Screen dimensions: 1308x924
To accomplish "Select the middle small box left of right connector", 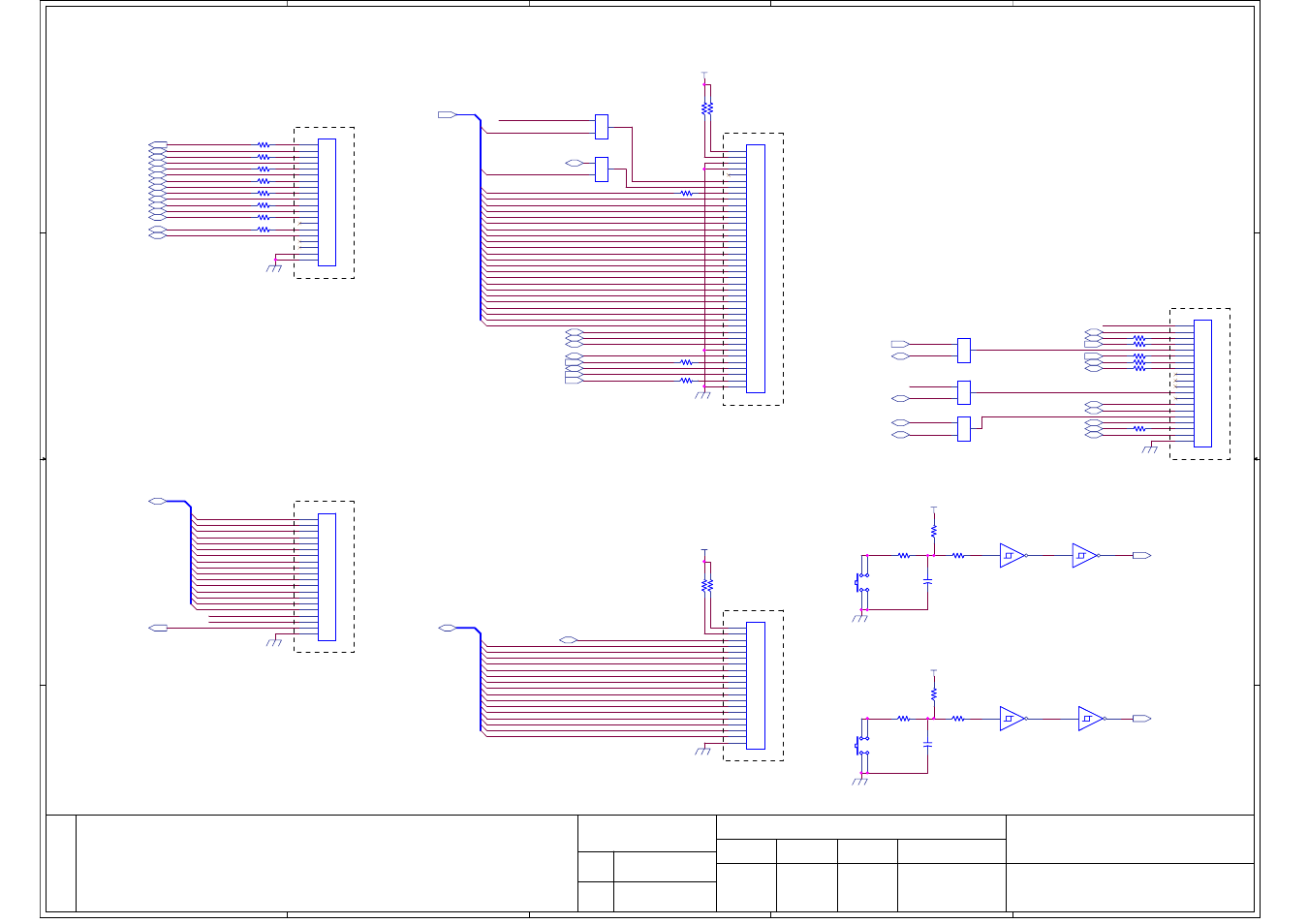I will pos(964,392).
